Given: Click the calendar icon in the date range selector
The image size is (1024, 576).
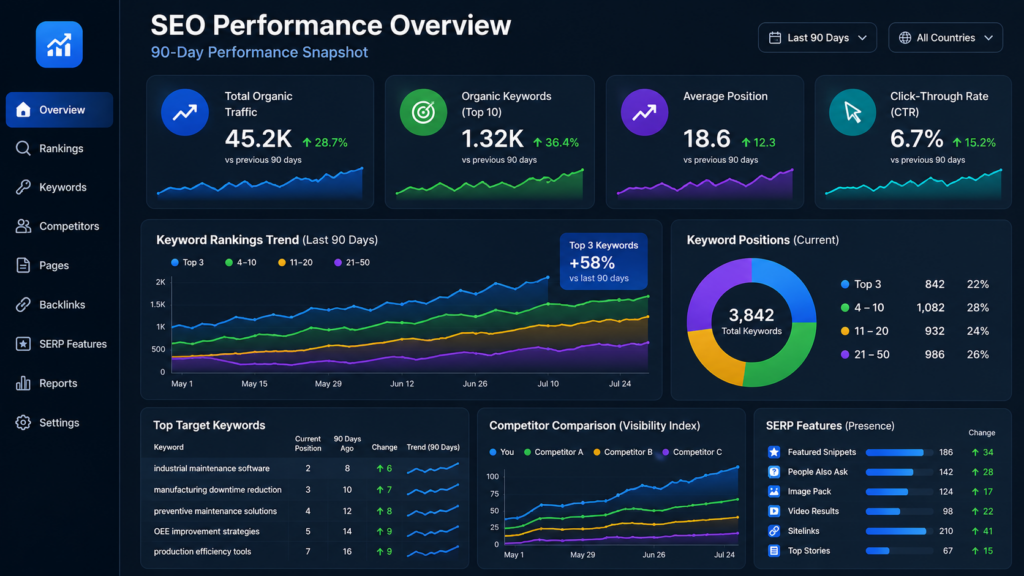Looking at the screenshot, I should [x=775, y=38].
